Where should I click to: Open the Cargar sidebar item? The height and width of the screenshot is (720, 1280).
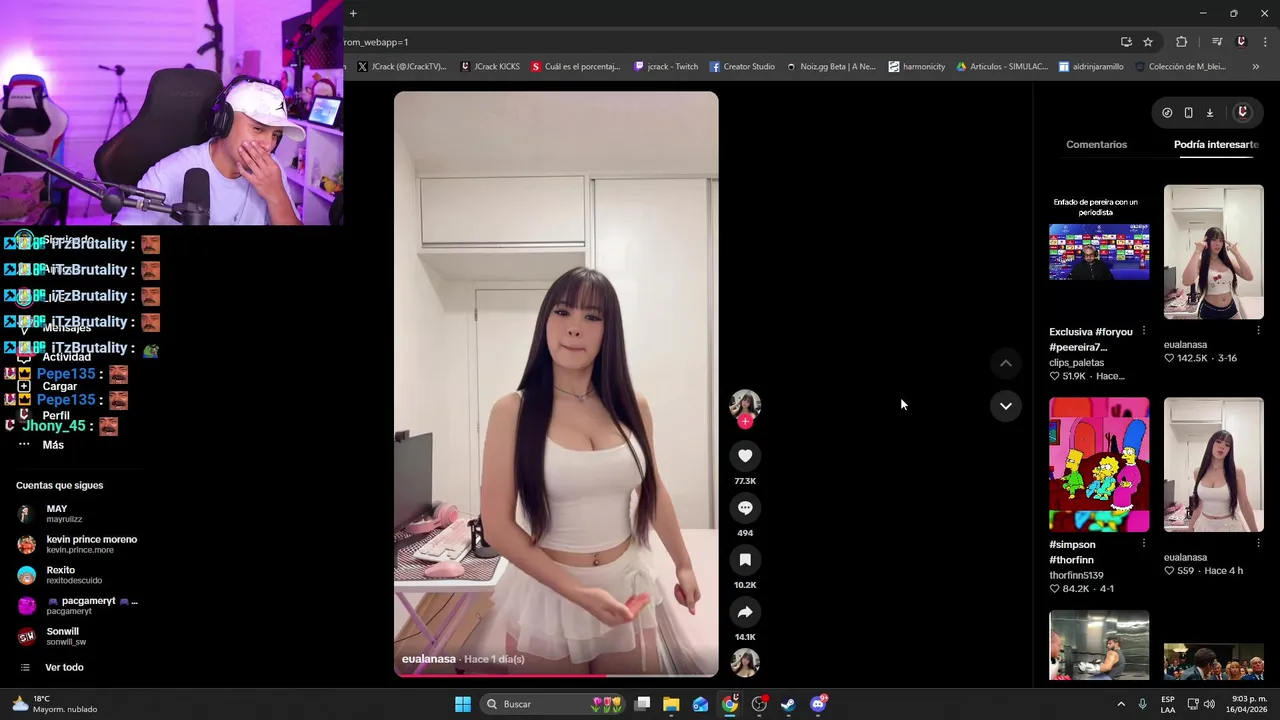(59, 386)
